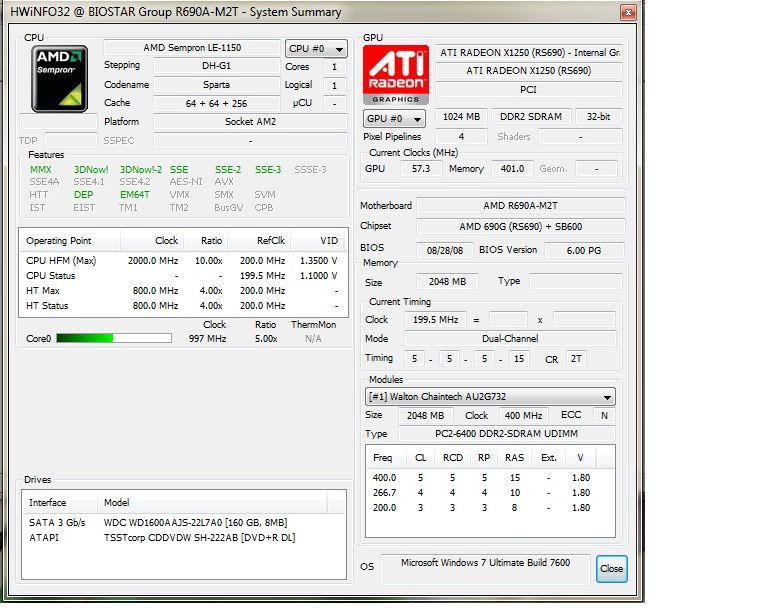The height and width of the screenshot is (614, 768).
Task: Click the AMD R690A-M2T motherboard field
Action: [x=521, y=206]
